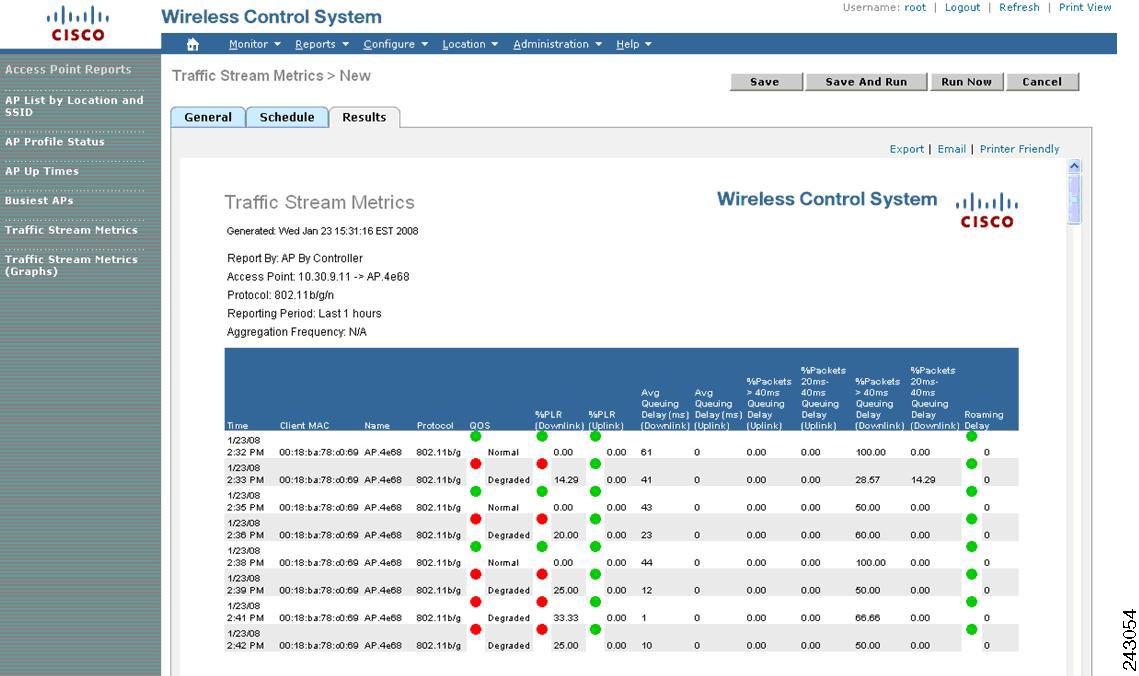The width and height of the screenshot is (1139, 676).
Task: Open Busiest APs sidebar item
Action: 38,200
